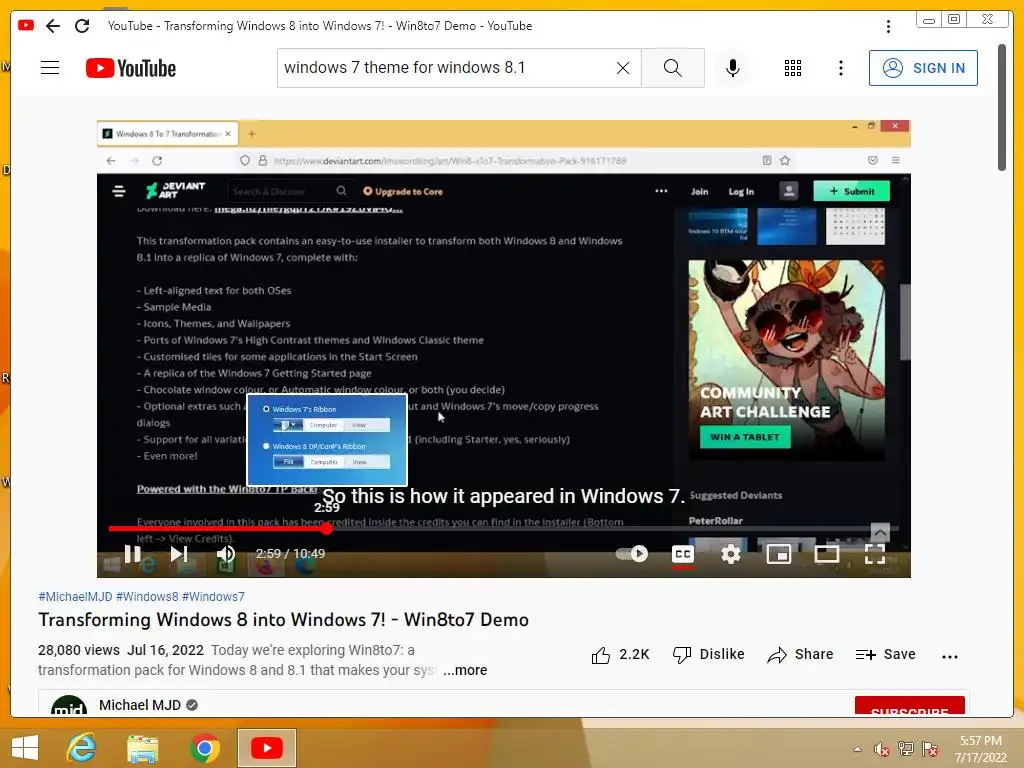
Task: Open YouTube settings vertical dots menu
Action: pyautogui.click(x=840, y=68)
